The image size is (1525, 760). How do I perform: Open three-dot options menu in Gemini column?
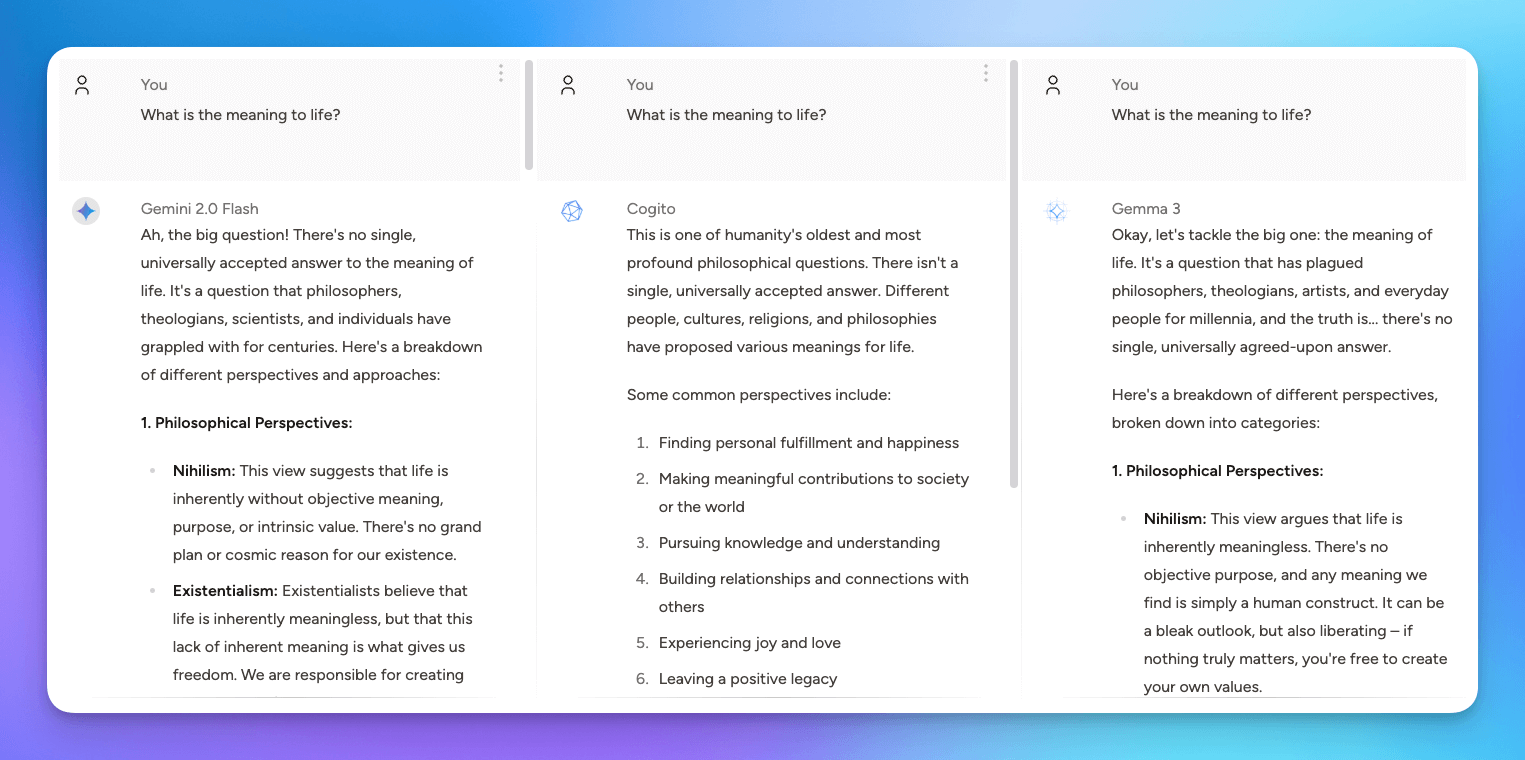501,73
